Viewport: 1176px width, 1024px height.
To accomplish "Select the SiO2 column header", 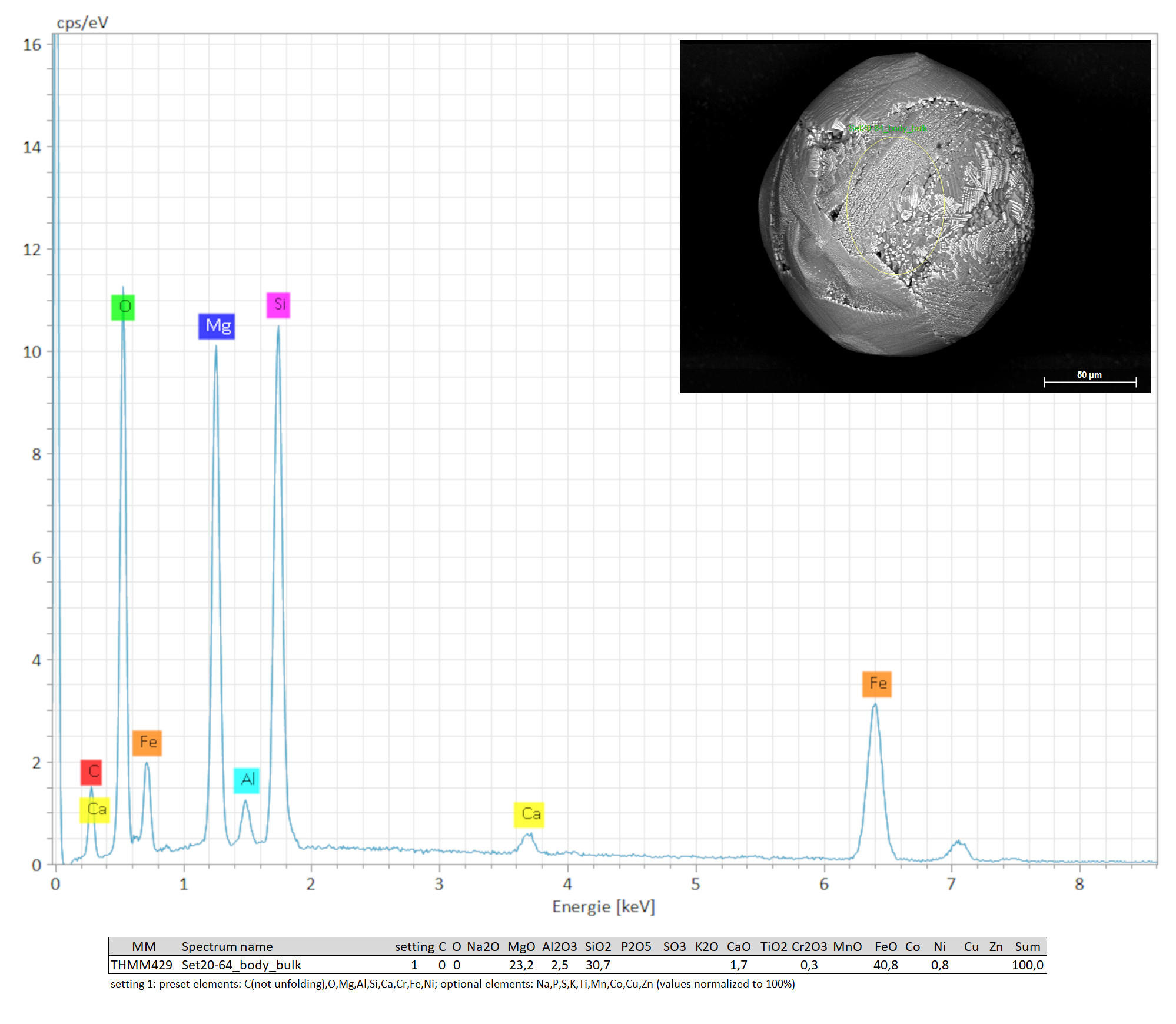I will 598,946.
